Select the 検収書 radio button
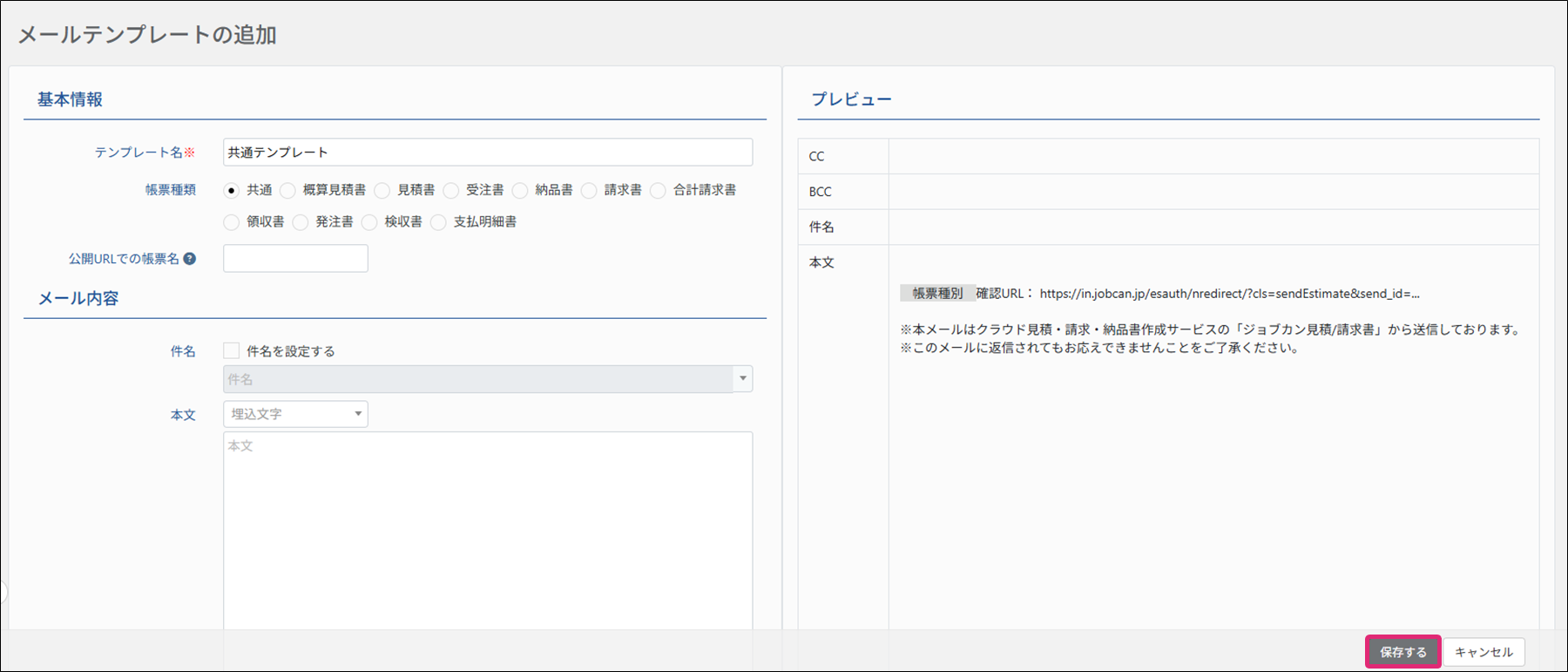 (x=369, y=222)
